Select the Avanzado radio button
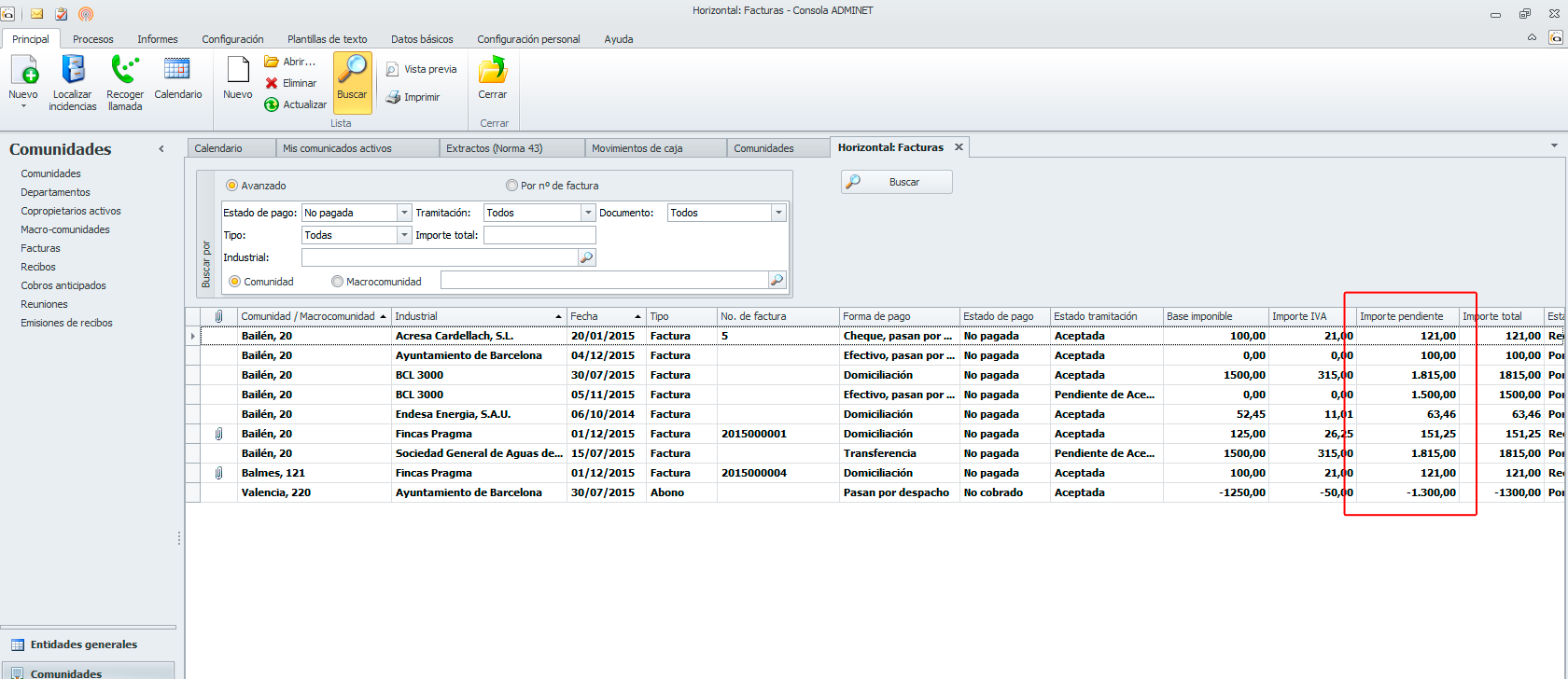The image size is (1568, 679). (x=232, y=186)
